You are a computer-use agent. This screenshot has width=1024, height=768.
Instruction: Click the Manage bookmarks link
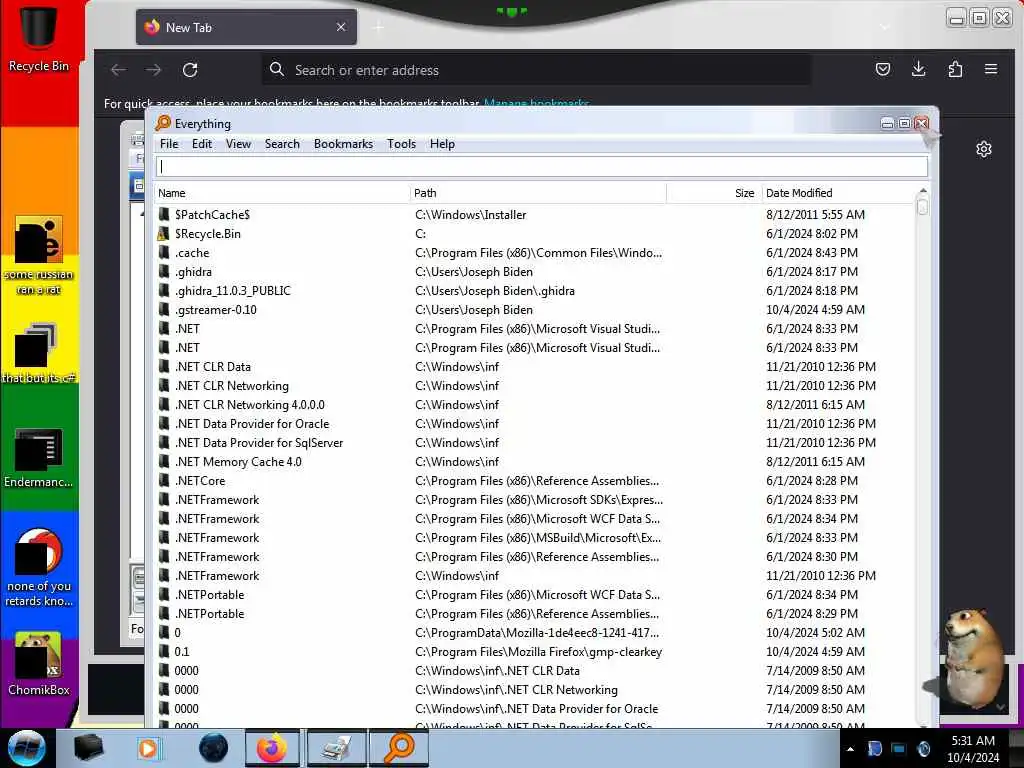pos(536,103)
